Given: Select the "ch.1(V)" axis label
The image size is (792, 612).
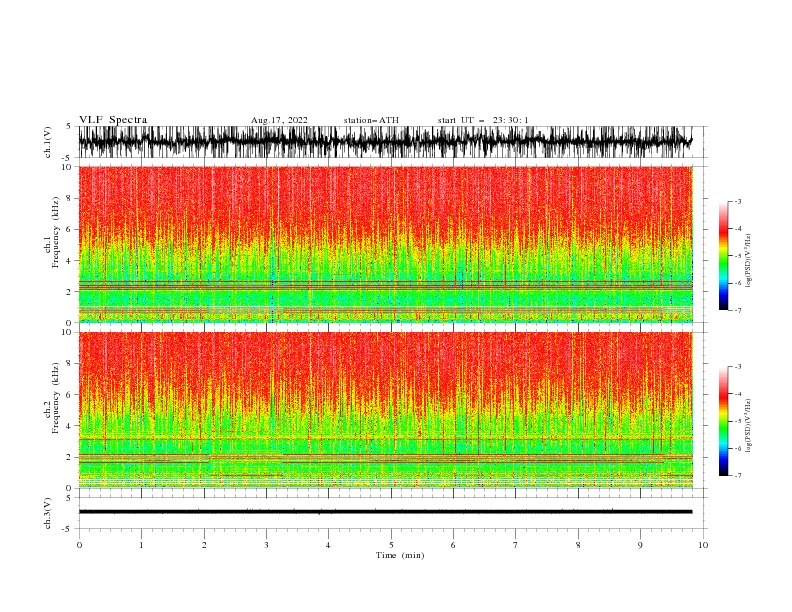Looking at the screenshot, I should (x=48, y=142).
